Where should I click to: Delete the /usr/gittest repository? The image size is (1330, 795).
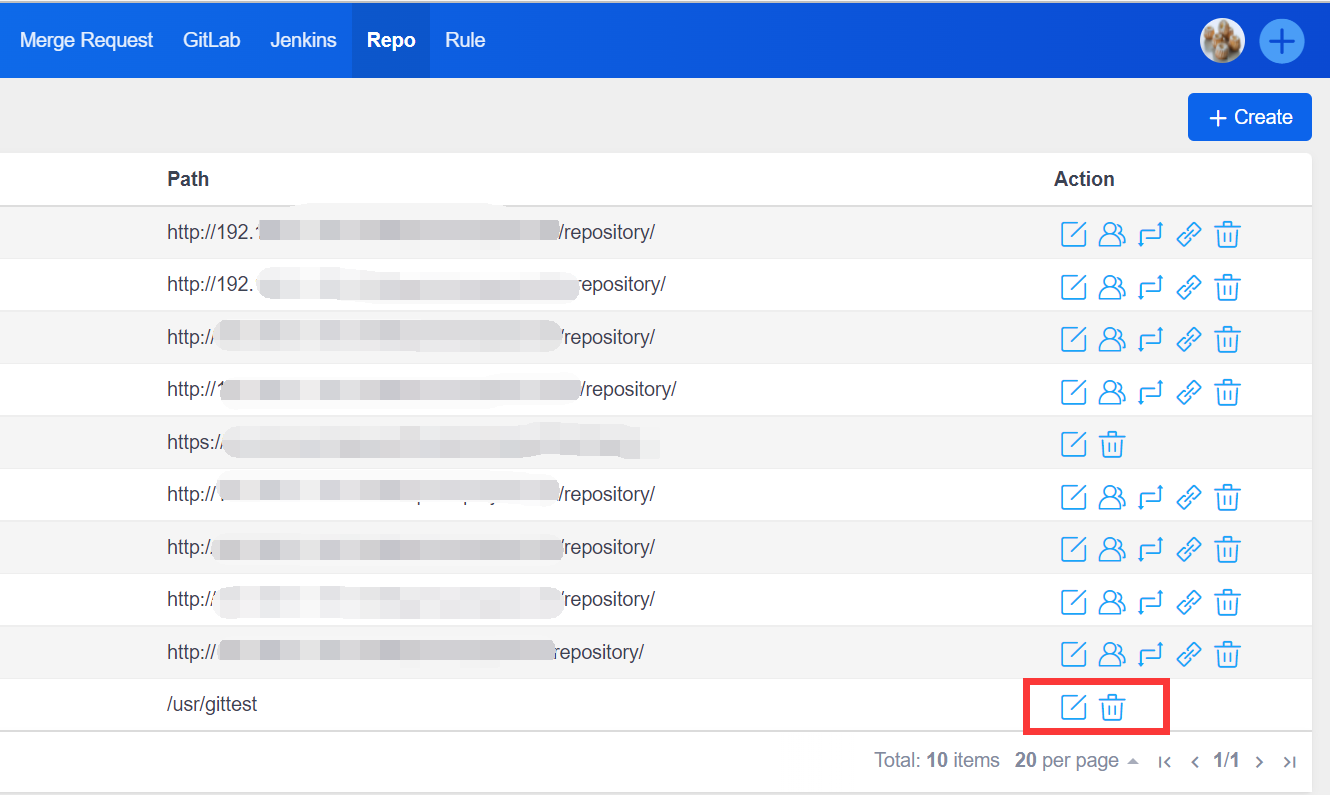[1112, 707]
